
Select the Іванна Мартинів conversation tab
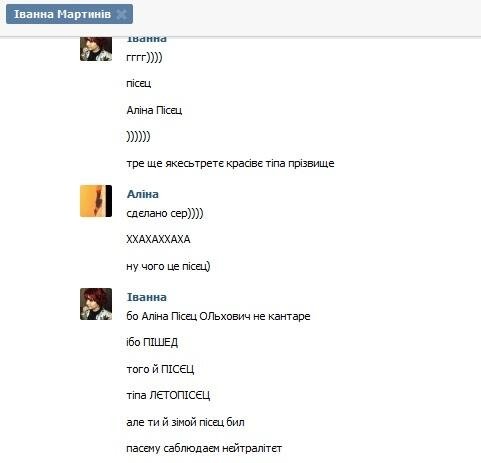pos(69,14)
